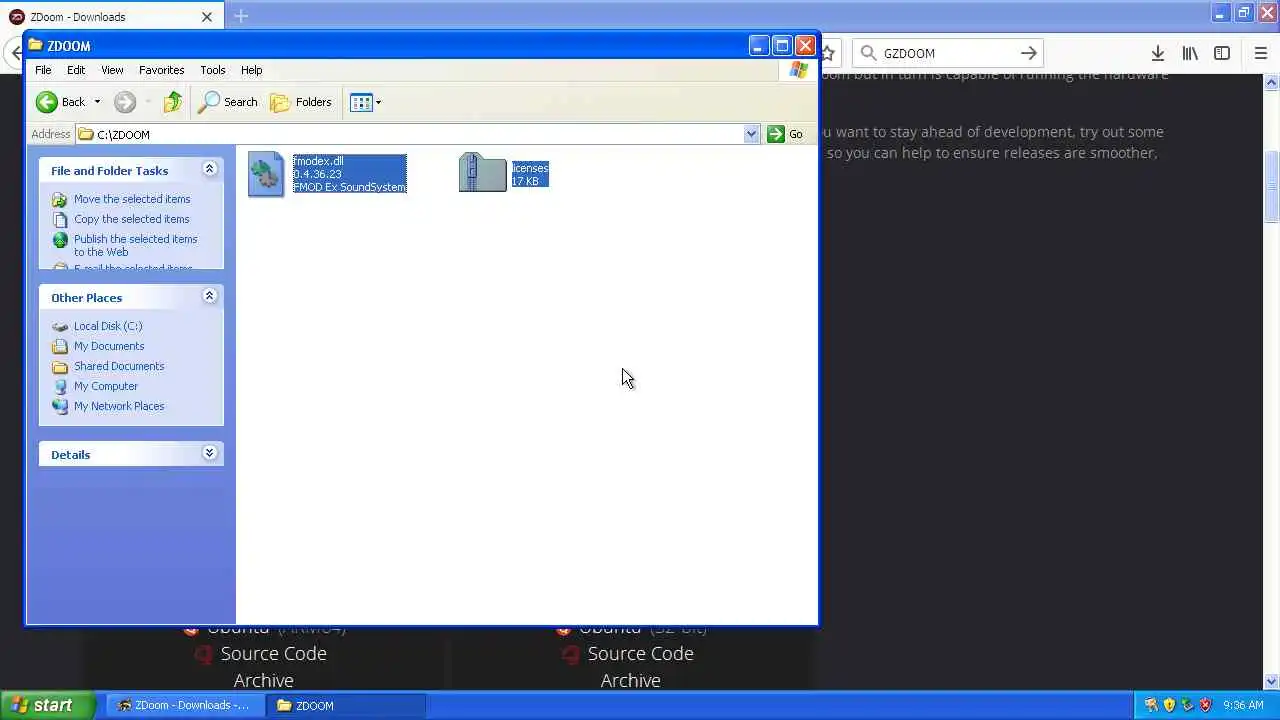This screenshot has width=1280, height=720.
Task: Open the Tools menu
Action: pos(212,70)
